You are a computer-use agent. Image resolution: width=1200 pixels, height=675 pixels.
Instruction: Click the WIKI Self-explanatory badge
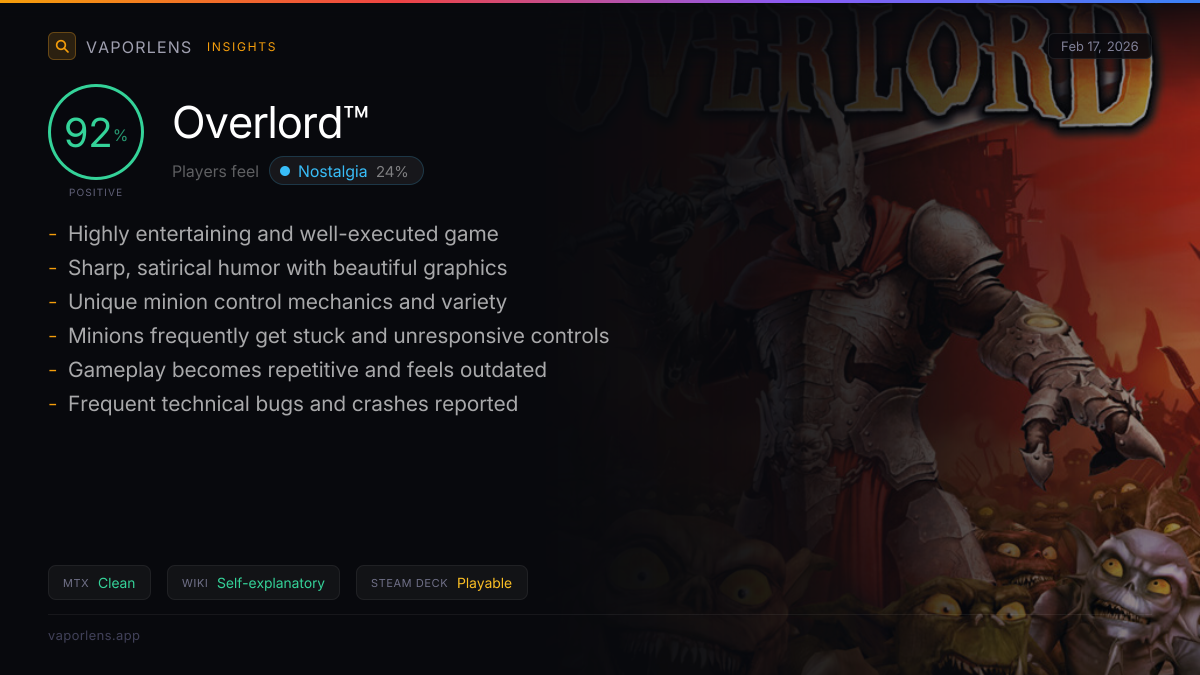point(253,583)
